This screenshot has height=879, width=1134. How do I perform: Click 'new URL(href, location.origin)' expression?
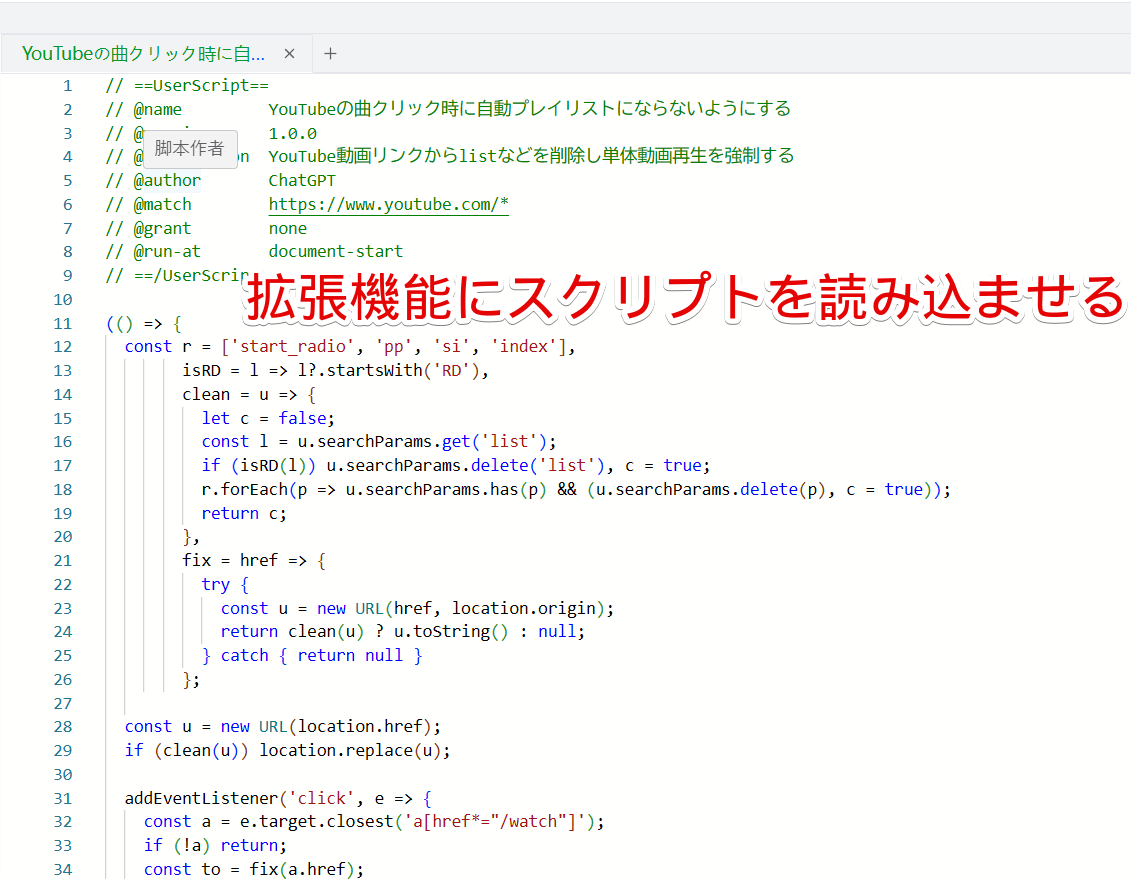pyautogui.click(x=461, y=608)
